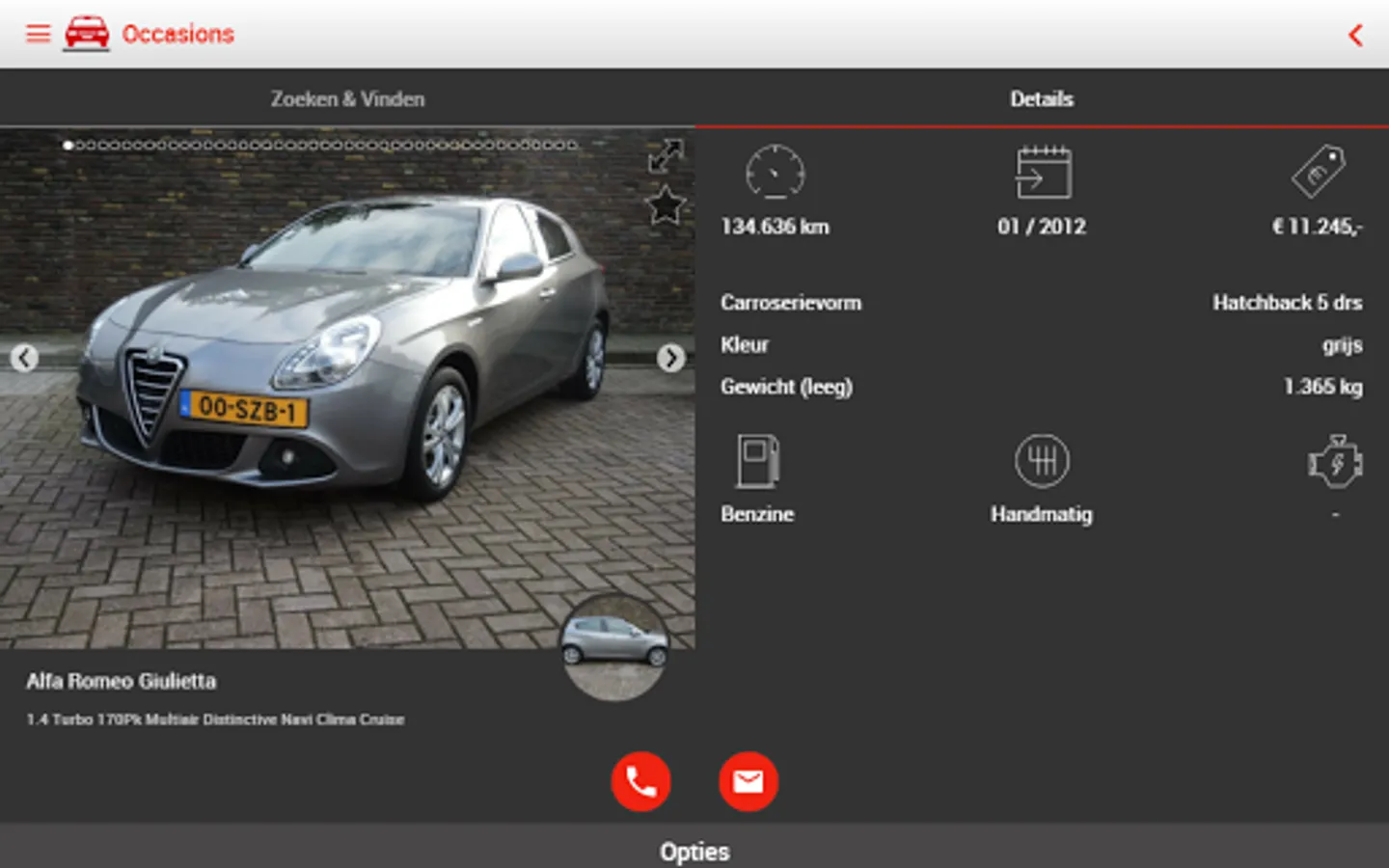
Task: Expand the car photo to fullscreen
Action: pos(666,156)
